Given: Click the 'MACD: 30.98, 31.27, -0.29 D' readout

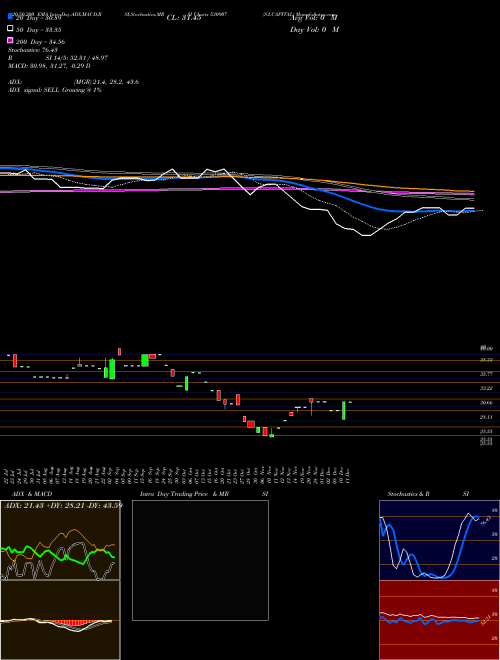Looking at the screenshot, I should [x=49, y=66].
